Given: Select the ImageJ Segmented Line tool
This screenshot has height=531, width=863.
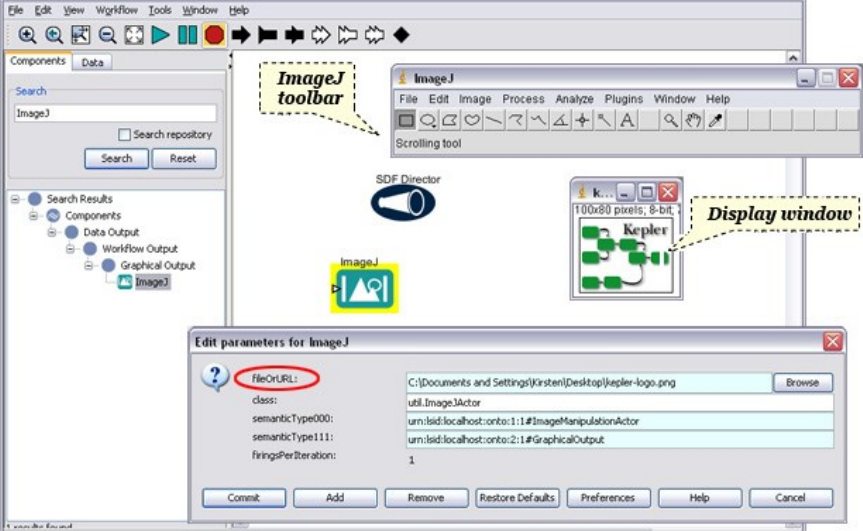Looking at the screenshot, I should pos(516,120).
